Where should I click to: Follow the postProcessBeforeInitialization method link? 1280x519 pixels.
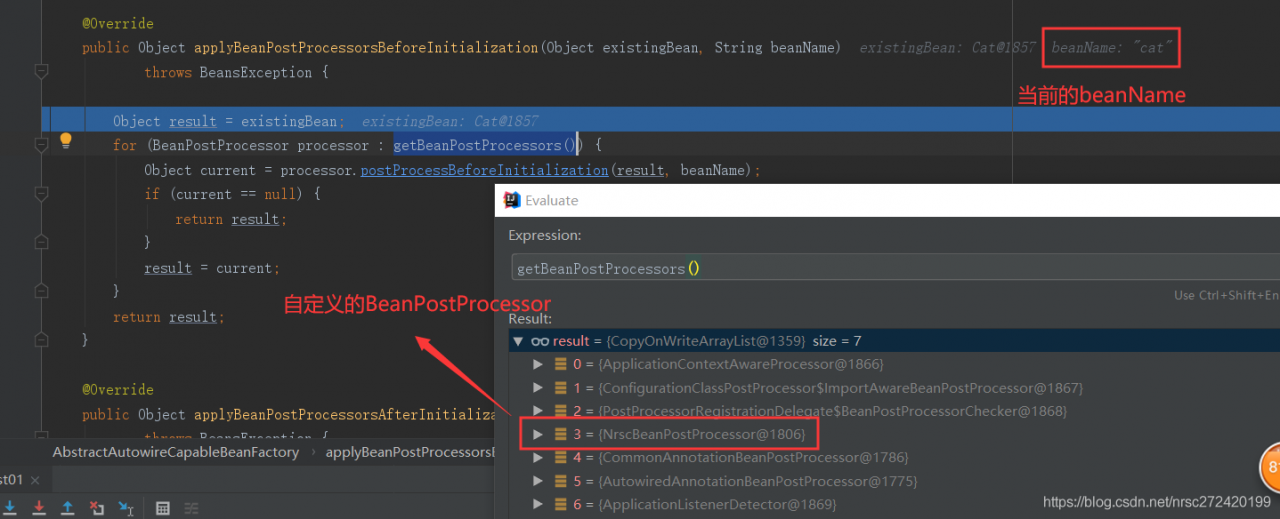click(x=484, y=170)
